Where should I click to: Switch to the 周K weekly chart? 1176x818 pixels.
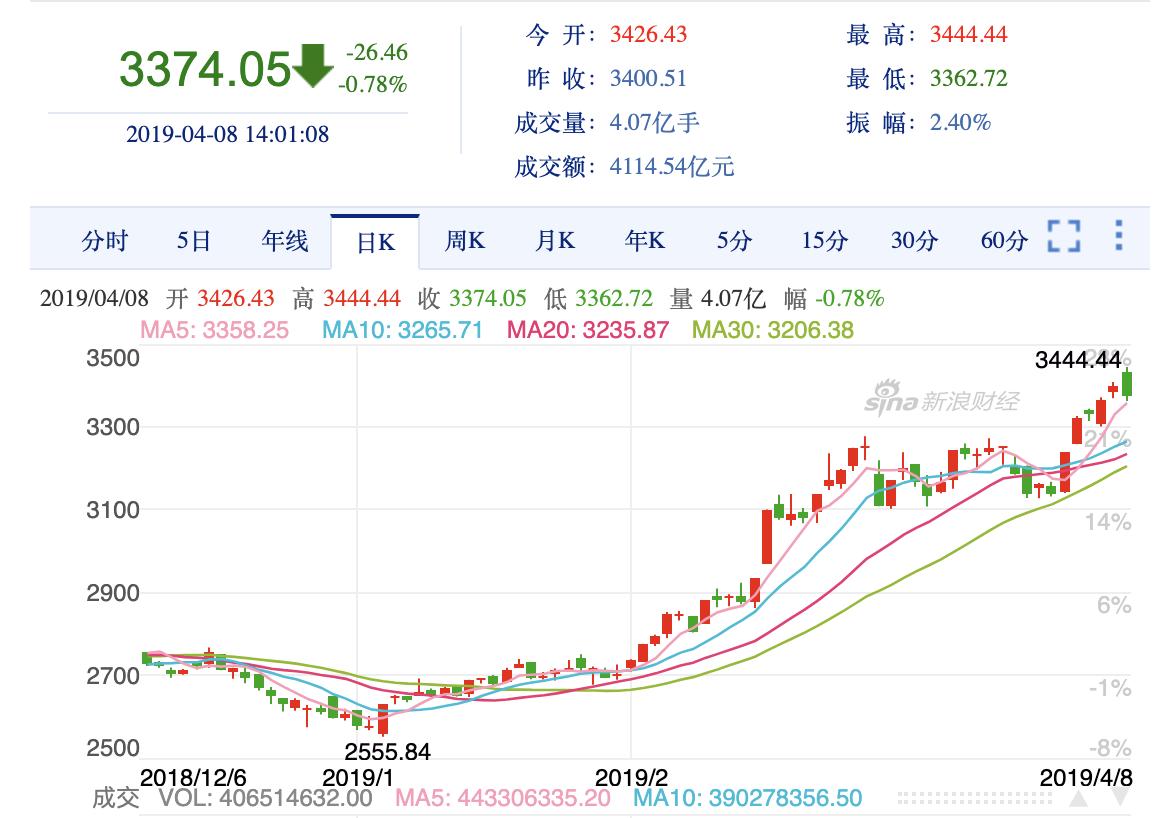[x=465, y=241]
